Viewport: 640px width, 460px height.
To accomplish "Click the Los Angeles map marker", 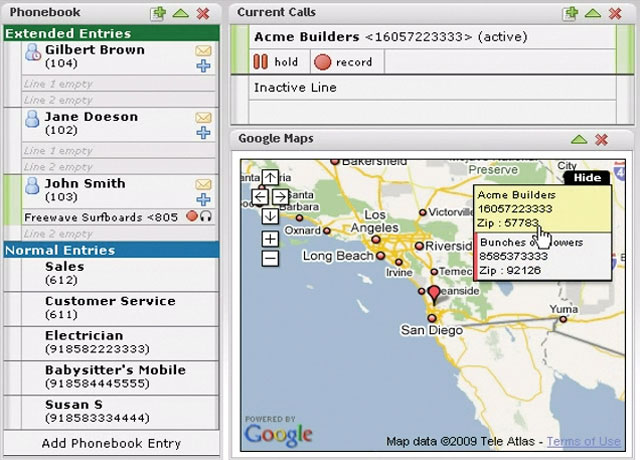I will point(376,240).
